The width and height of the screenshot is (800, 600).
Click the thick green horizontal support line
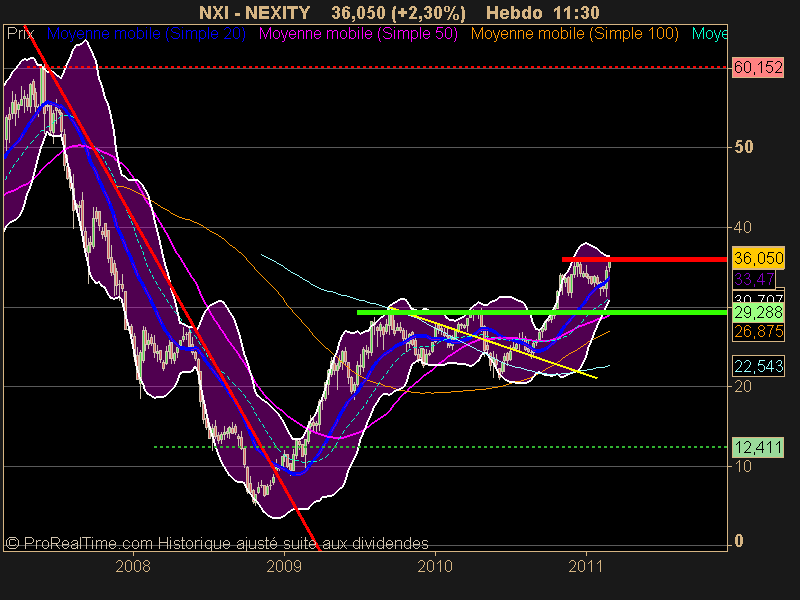click(542, 312)
